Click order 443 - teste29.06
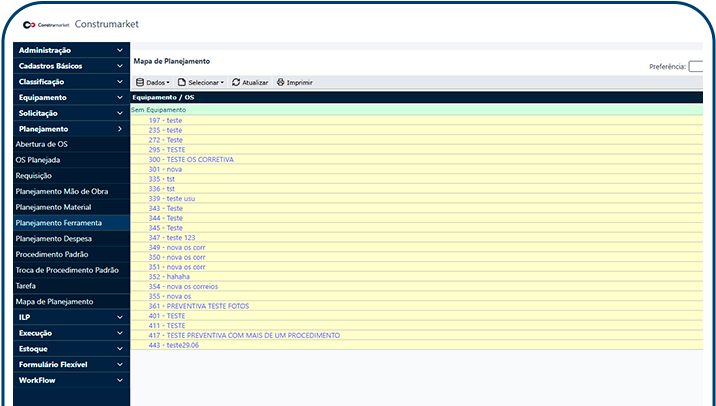The width and height of the screenshot is (716, 406). [173, 345]
